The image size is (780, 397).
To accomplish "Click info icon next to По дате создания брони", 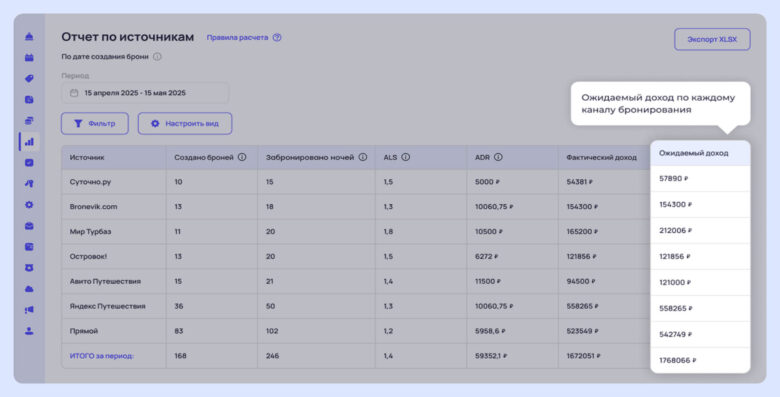I will [x=157, y=57].
